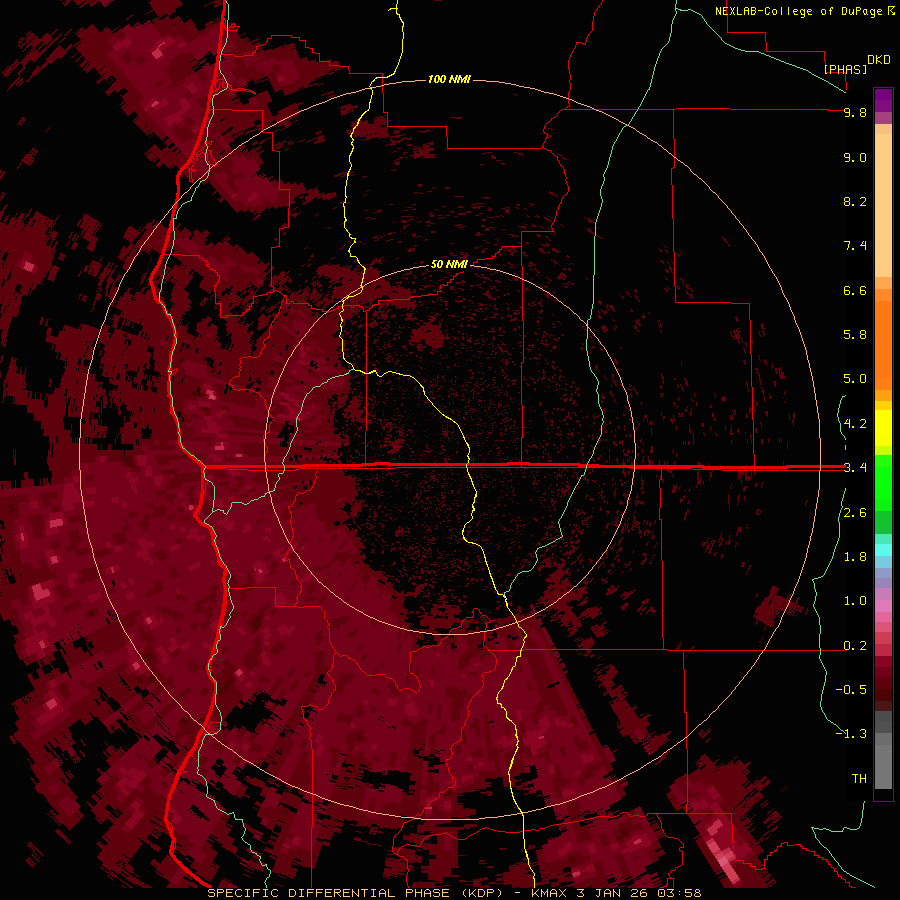Click the 6.6 value on color scale
This screenshot has width=900, height=900.
point(855,290)
